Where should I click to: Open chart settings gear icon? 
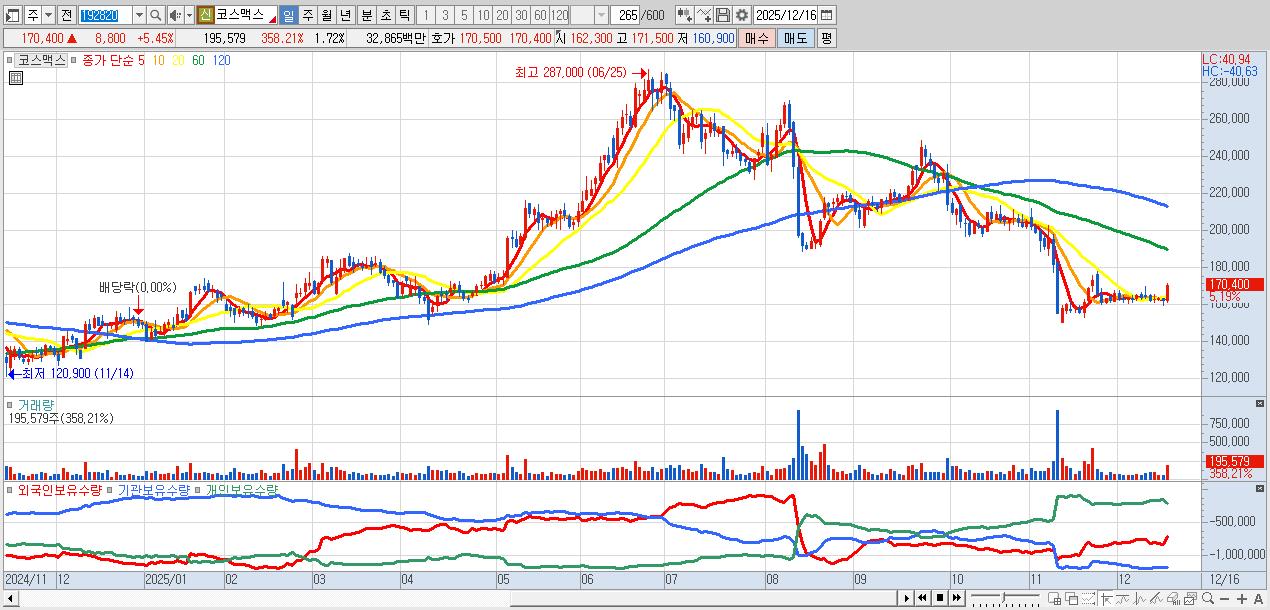coord(741,15)
